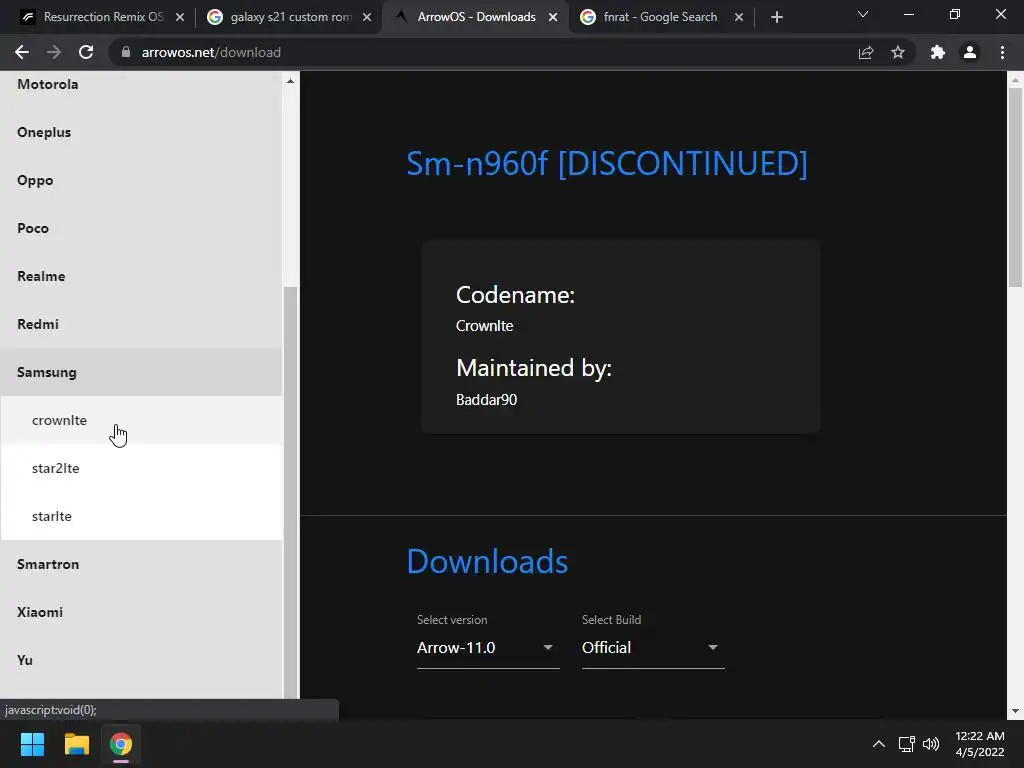Click the Baddar90 maintainer name
The image size is (1024, 768).
pyautogui.click(x=487, y=400)
